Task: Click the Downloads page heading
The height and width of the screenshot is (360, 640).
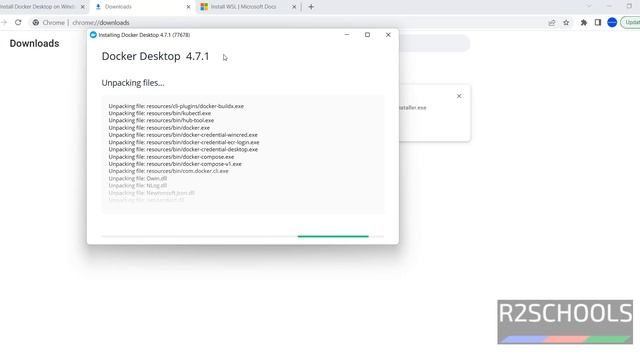Action: (x=34, y=43)
